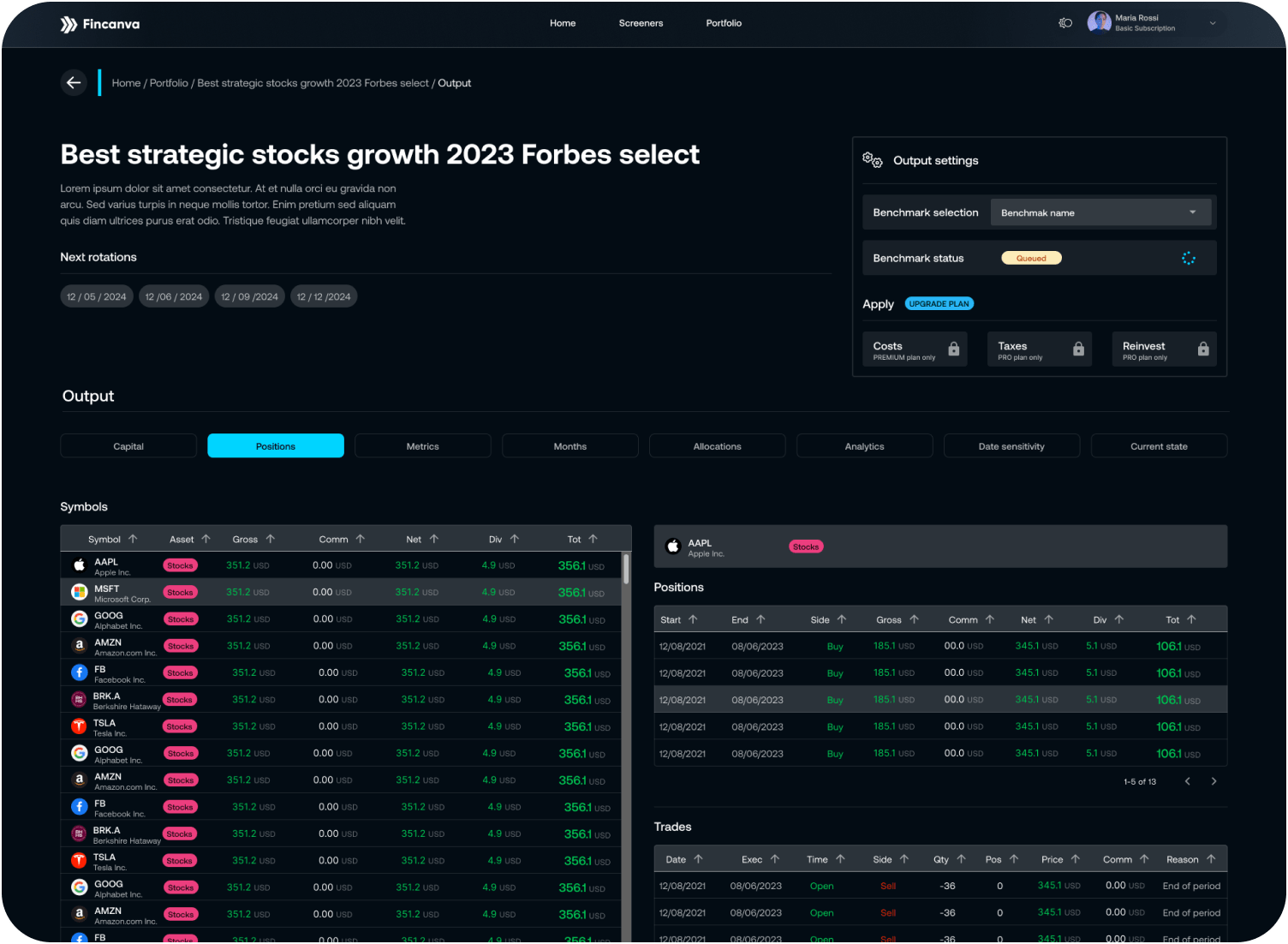The width and height of the screenshot is (1288, 944).
Task: Open the Screeners menu item
Action: [x=641, y=23]
